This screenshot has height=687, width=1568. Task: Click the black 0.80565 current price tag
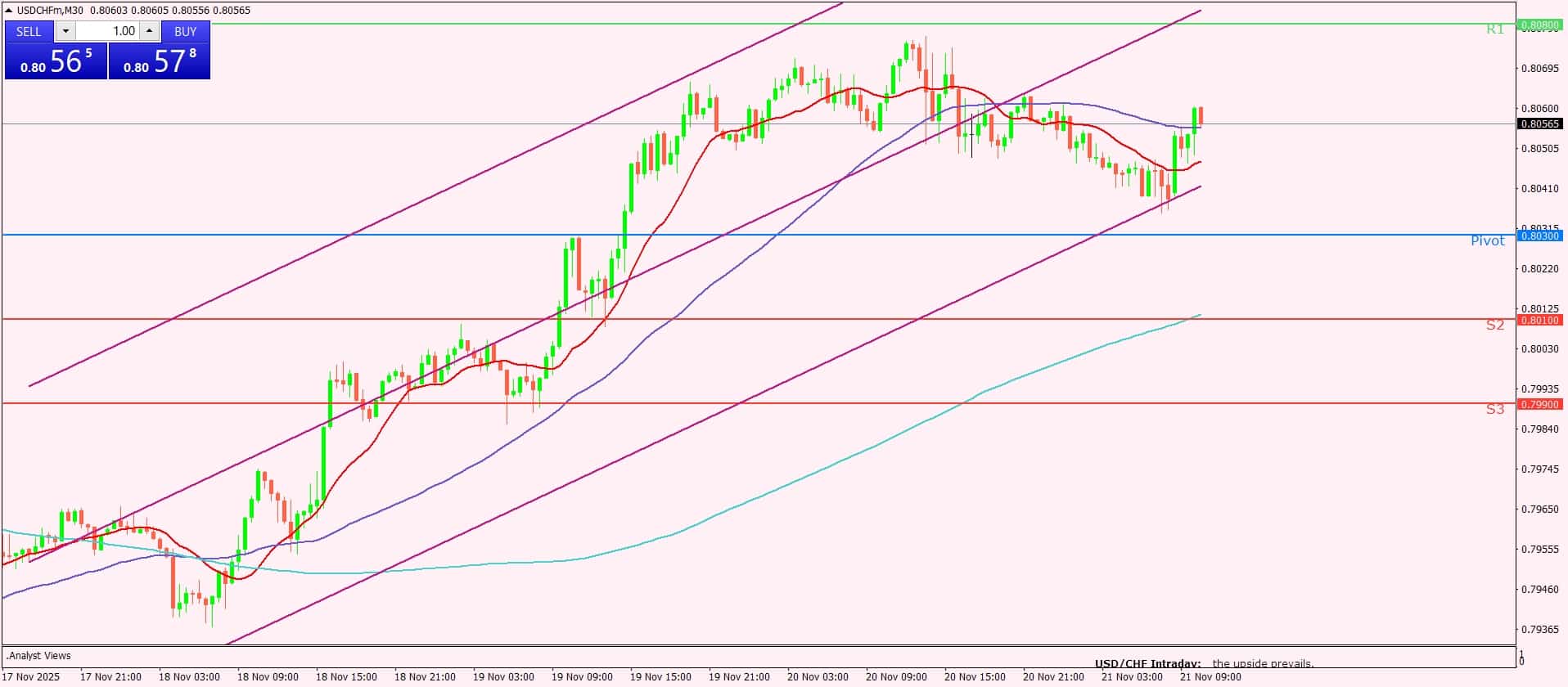[x=1539, y=124]
